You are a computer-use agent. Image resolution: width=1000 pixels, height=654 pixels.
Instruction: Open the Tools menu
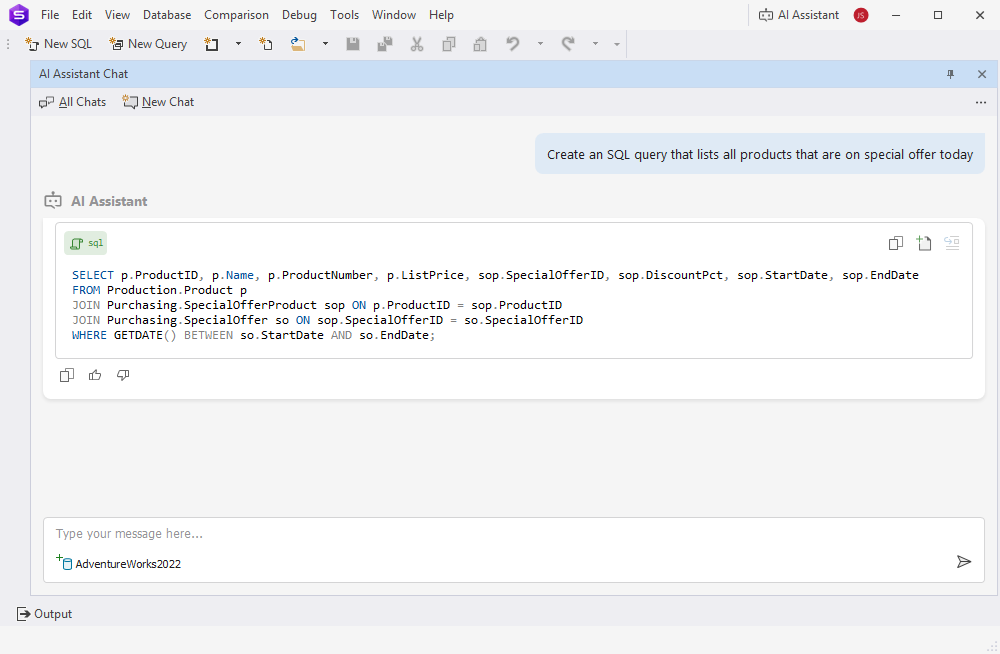pyautogui.click(x=344, y=15)
